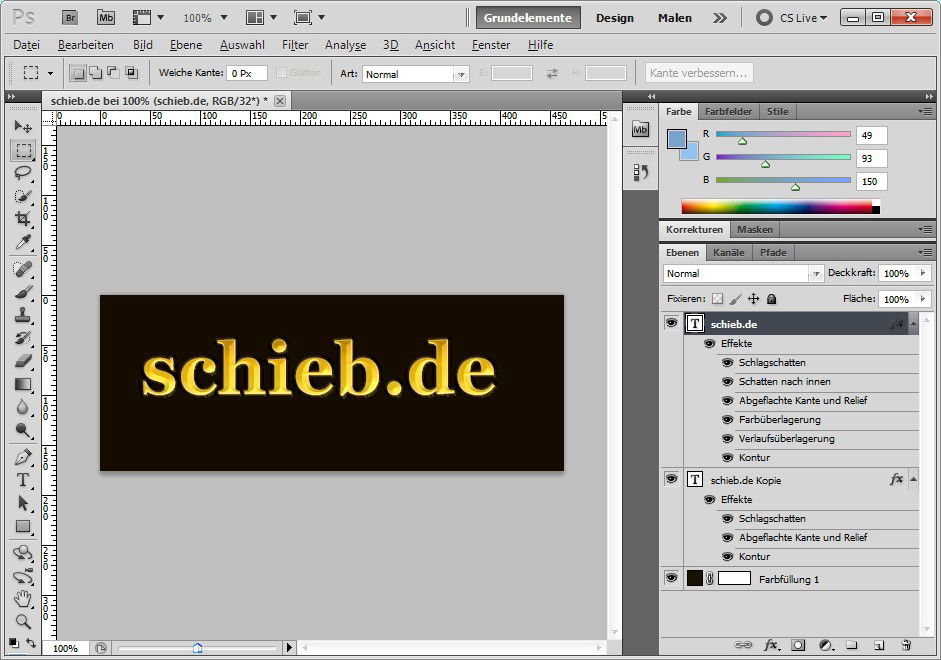Viewport: 941px width, 660px height.
Task: Select the Brush tool
Action: pos(23,292)
